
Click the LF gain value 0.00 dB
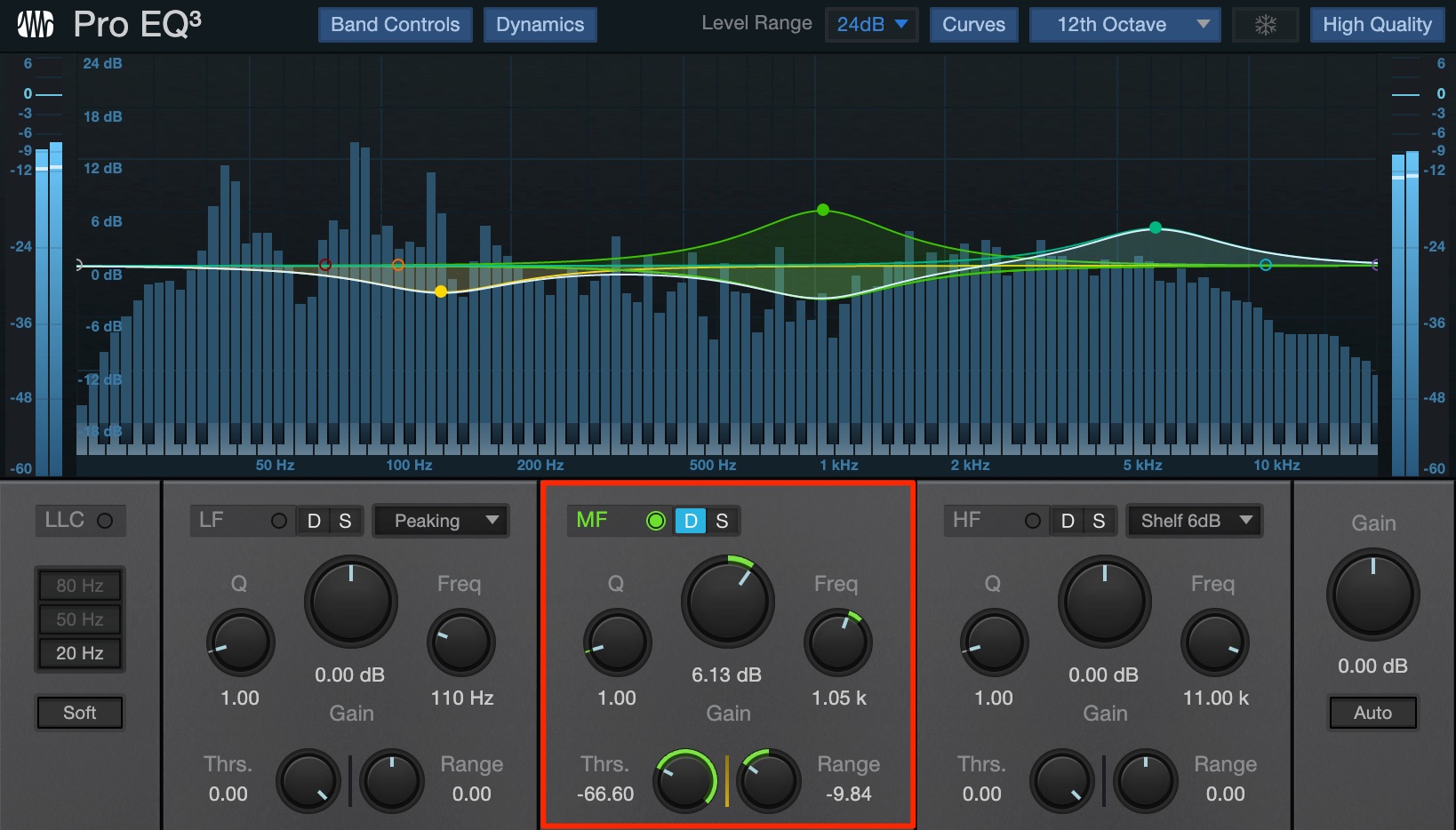tap(350, 674)
